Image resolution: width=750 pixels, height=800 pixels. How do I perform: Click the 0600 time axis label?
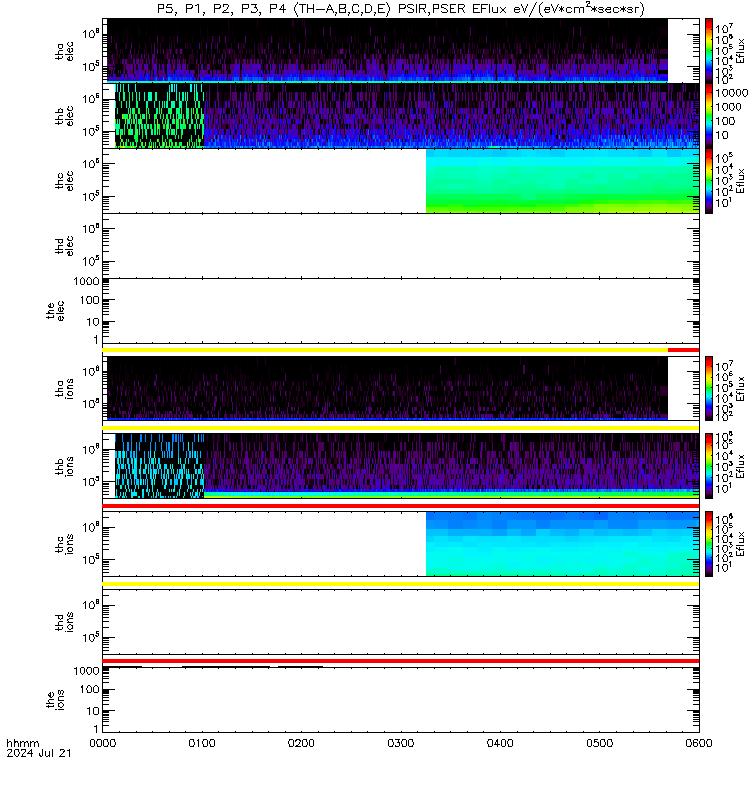click(699, 743)
